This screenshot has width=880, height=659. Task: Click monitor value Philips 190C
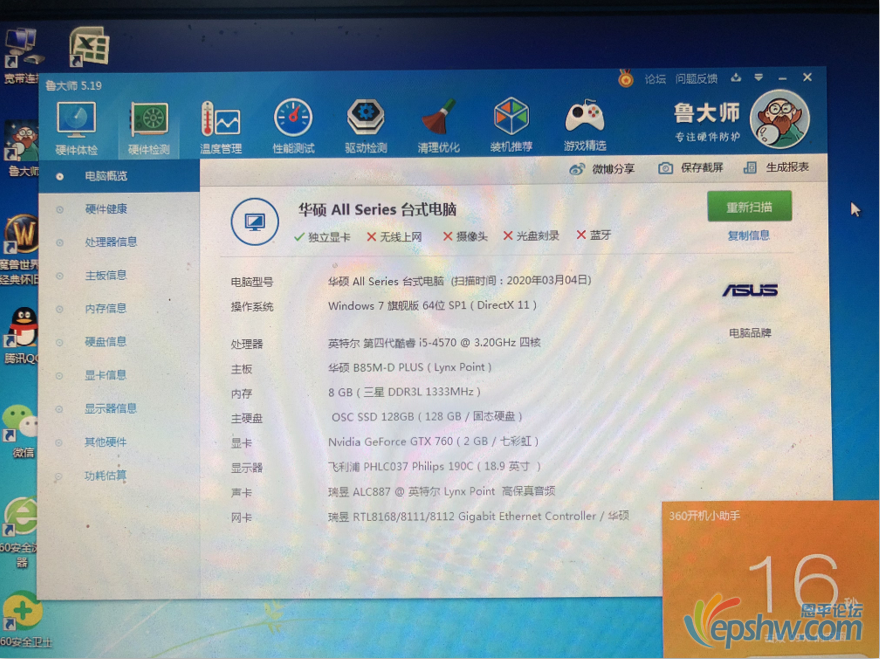(x=434, y=466)
